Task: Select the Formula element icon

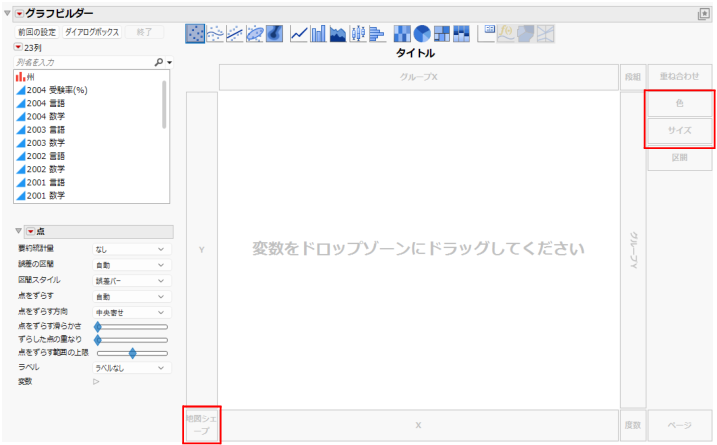Action: [x=506, y=33]
